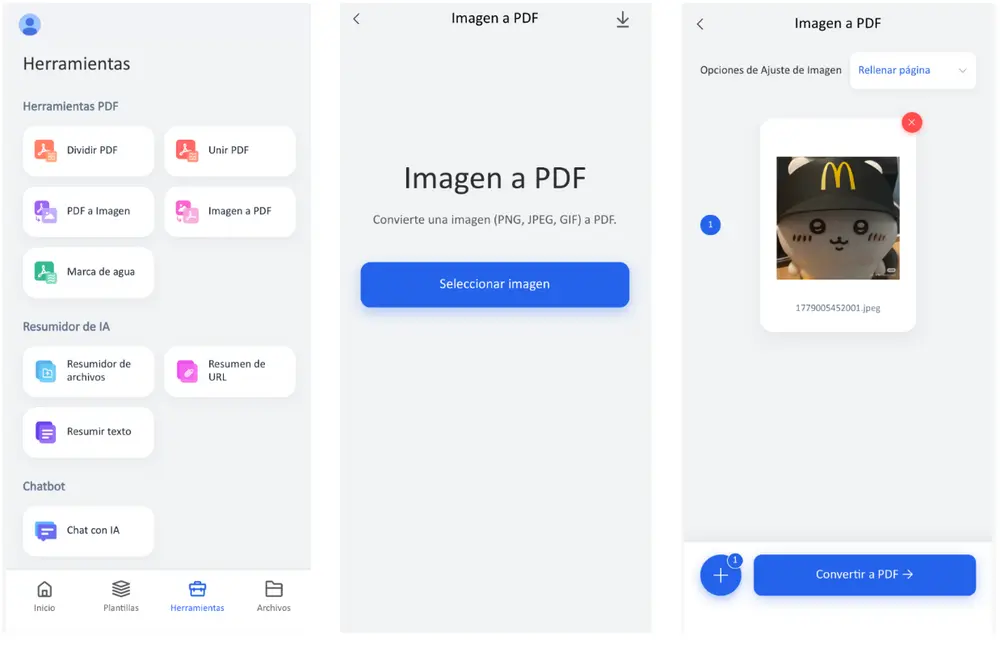The height and width of the screenshot is (661, 1000).
Task: Click the Seleccionar imagen button
Action: tap(494, 285)
